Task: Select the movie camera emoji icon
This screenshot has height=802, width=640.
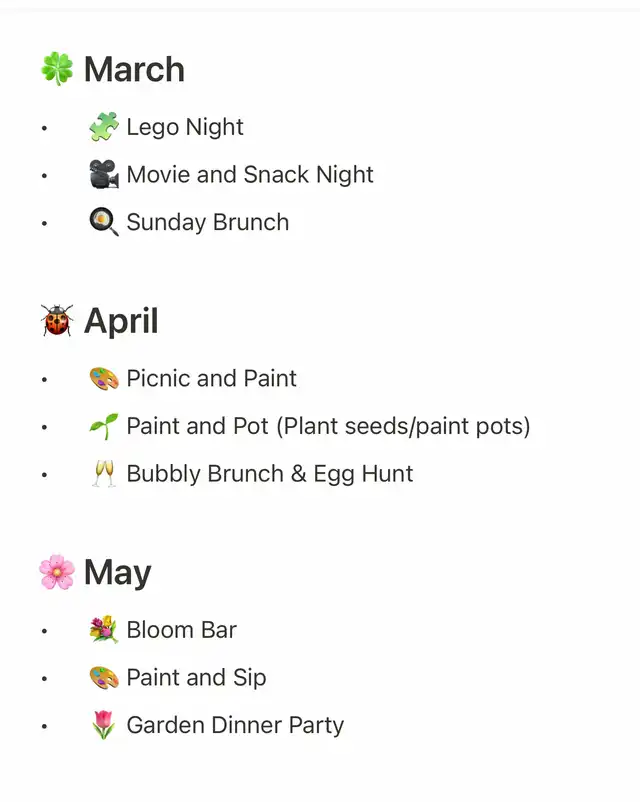Action: [104, 174]
